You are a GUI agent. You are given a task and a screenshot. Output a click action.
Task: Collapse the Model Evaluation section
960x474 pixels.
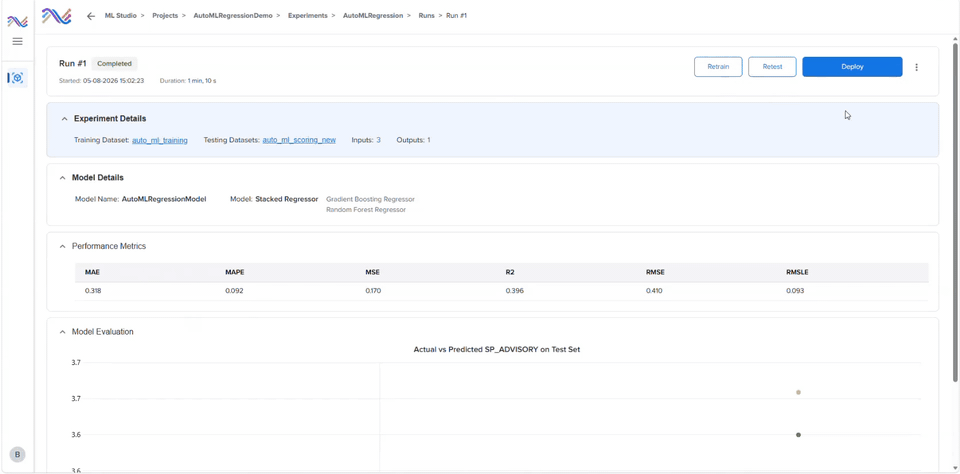click(x=62, y=332)
